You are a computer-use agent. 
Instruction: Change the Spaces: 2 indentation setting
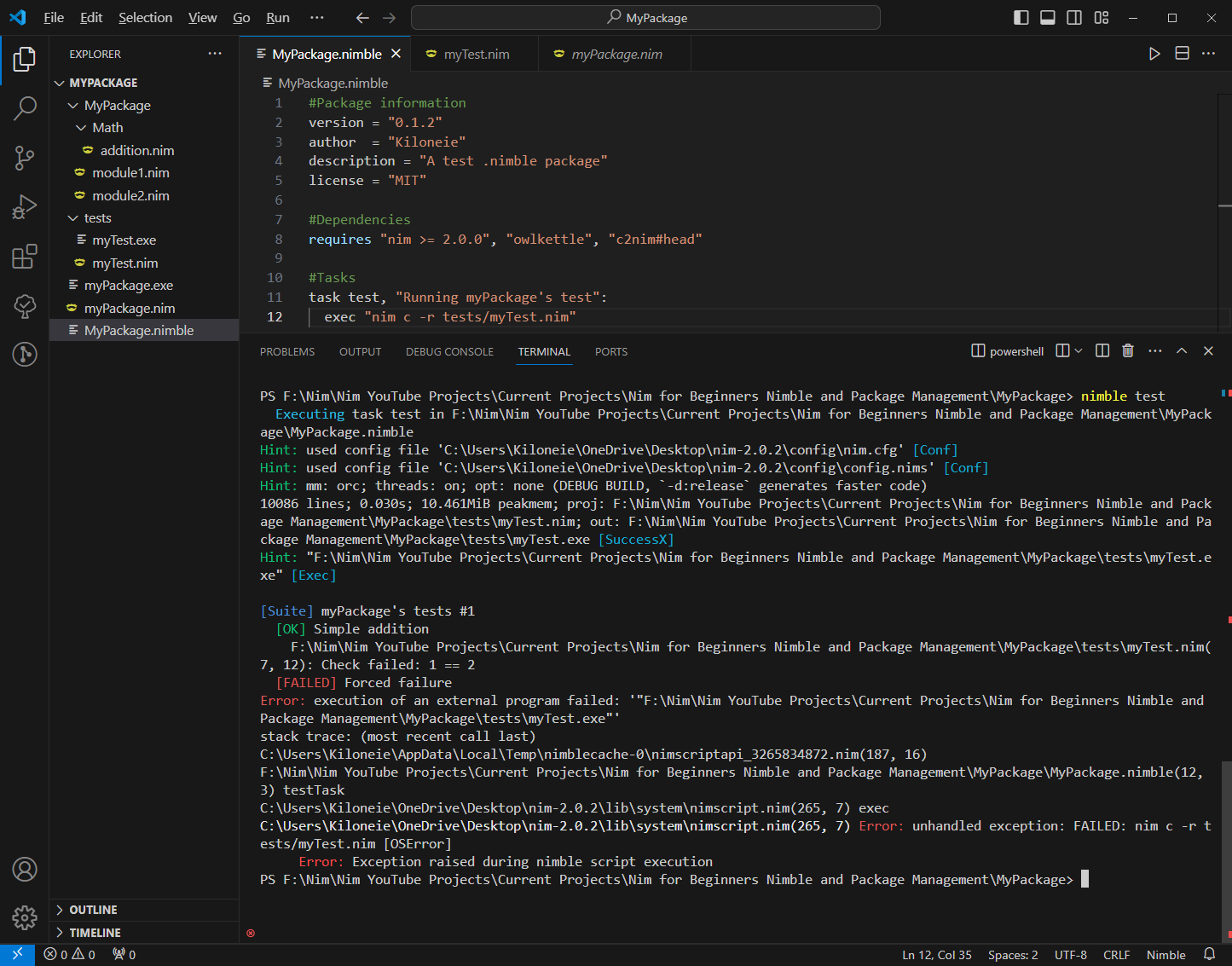point(1013,955)
